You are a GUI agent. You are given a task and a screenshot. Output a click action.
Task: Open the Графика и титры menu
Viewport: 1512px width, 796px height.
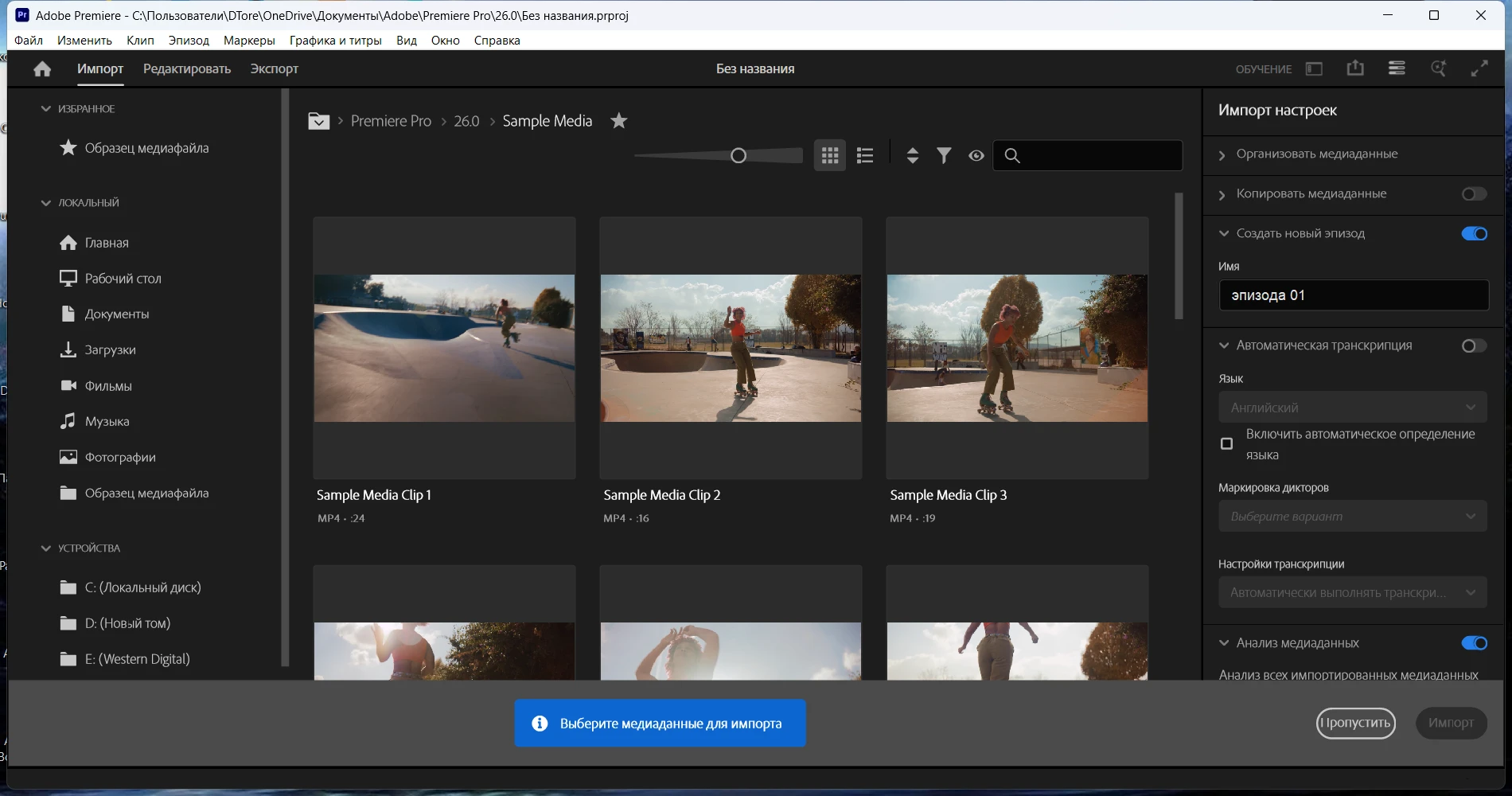pyautogui.click(x=335, y=41)
